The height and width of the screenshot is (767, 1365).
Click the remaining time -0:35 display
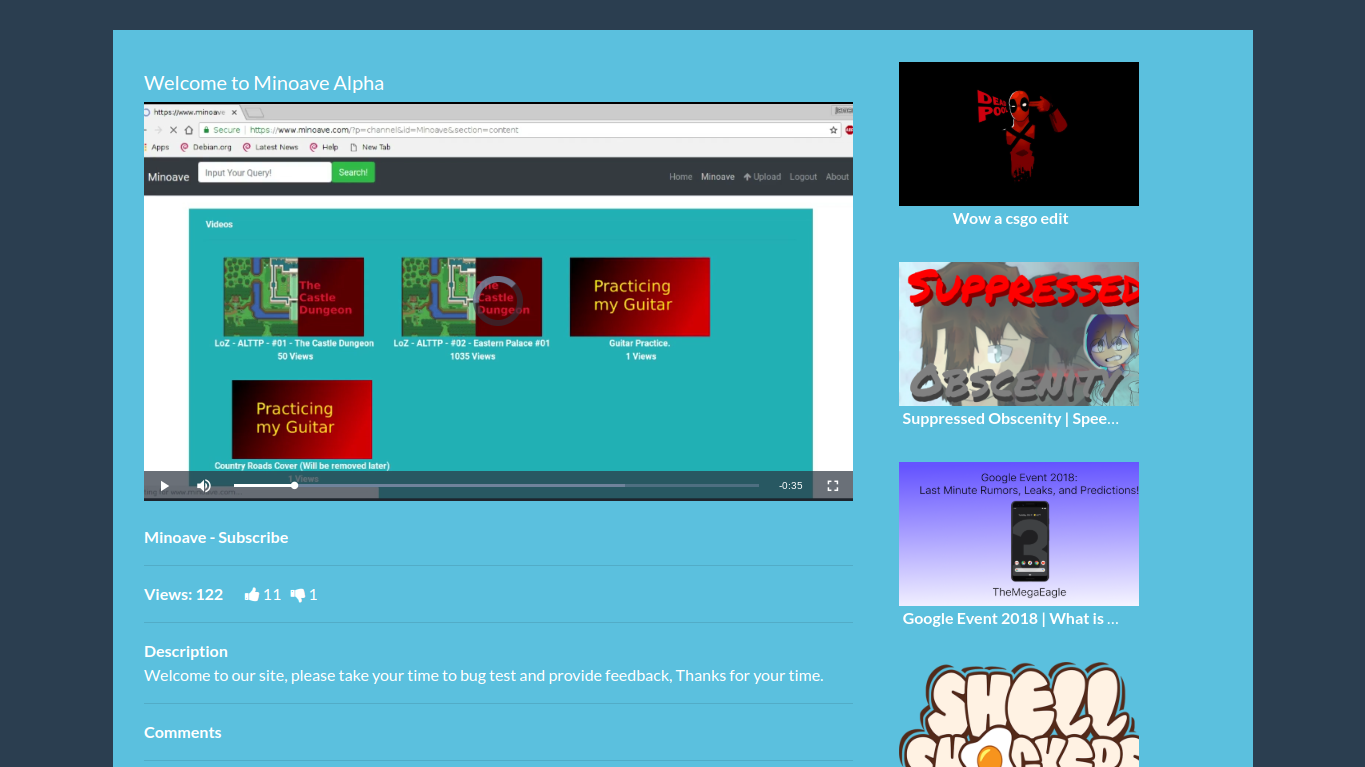tap(791, 486)
